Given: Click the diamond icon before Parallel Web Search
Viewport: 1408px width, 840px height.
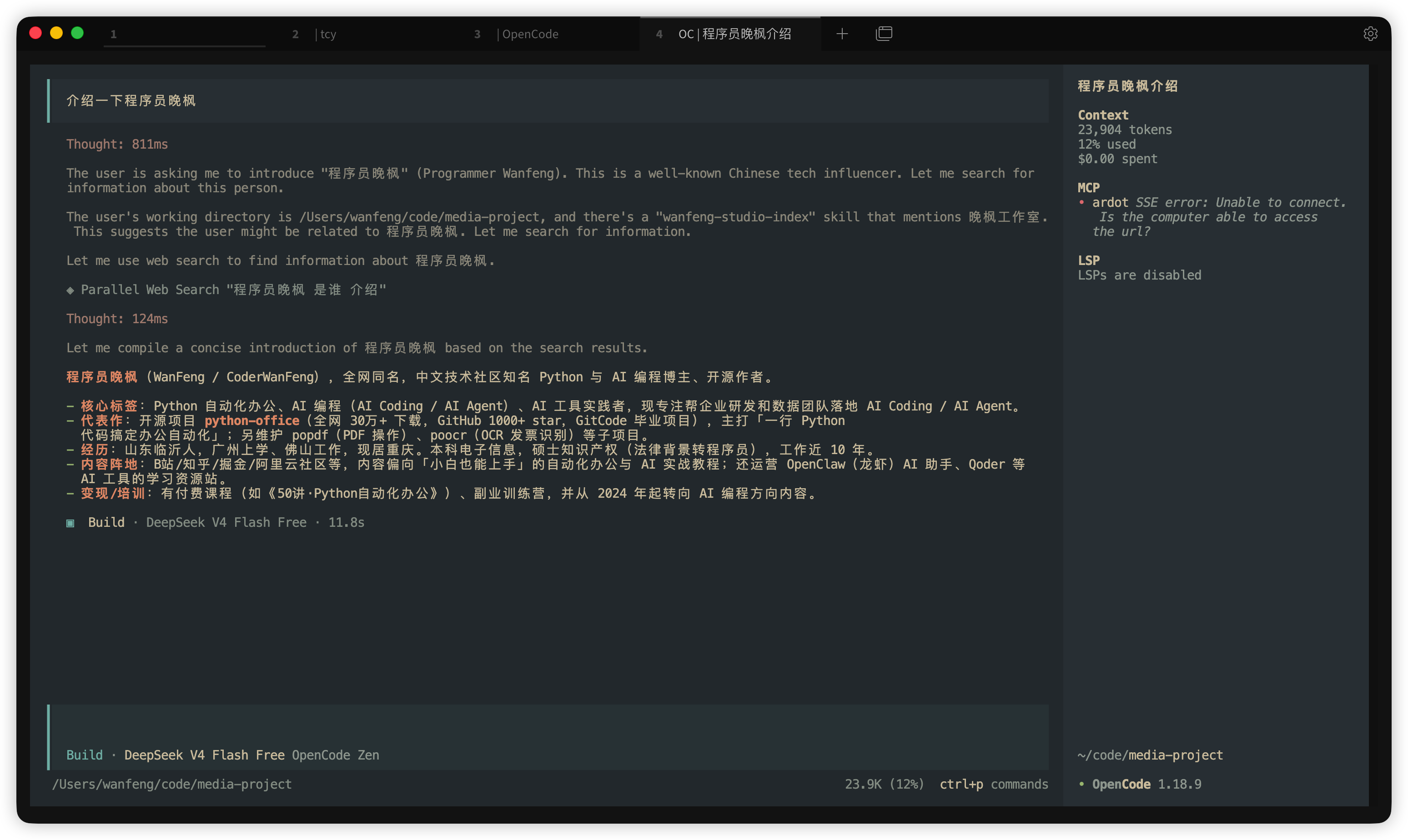Looking at the screenshot, I should (x=70, y=290).
